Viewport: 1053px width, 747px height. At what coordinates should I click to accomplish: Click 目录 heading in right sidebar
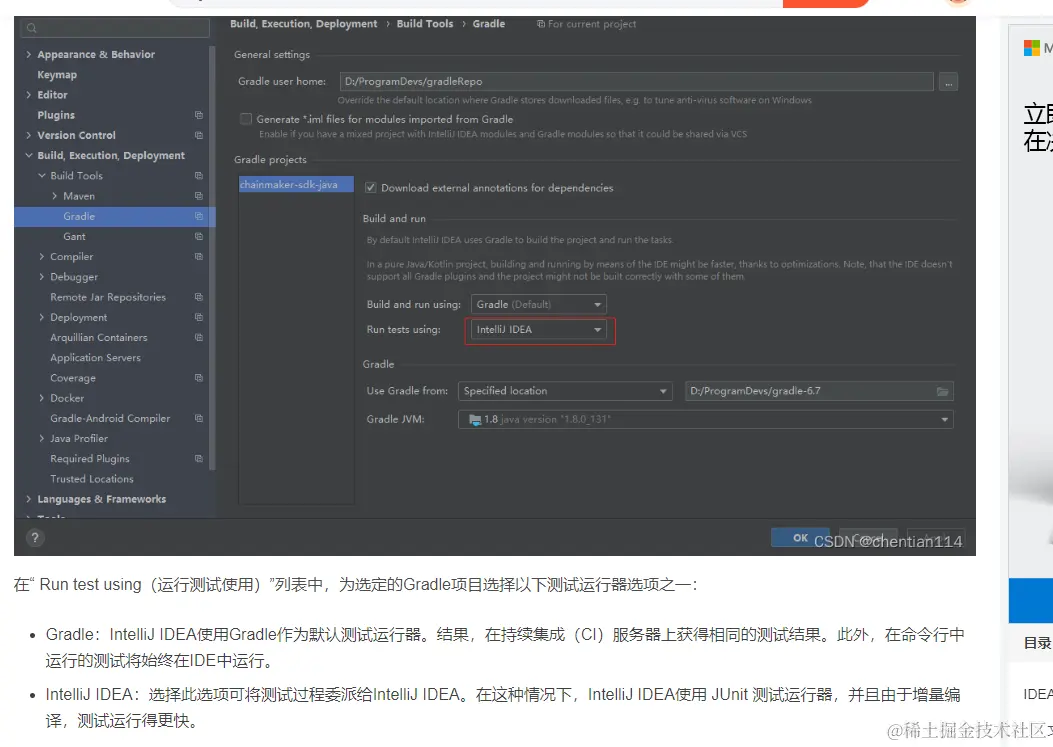pos(1037,643)
